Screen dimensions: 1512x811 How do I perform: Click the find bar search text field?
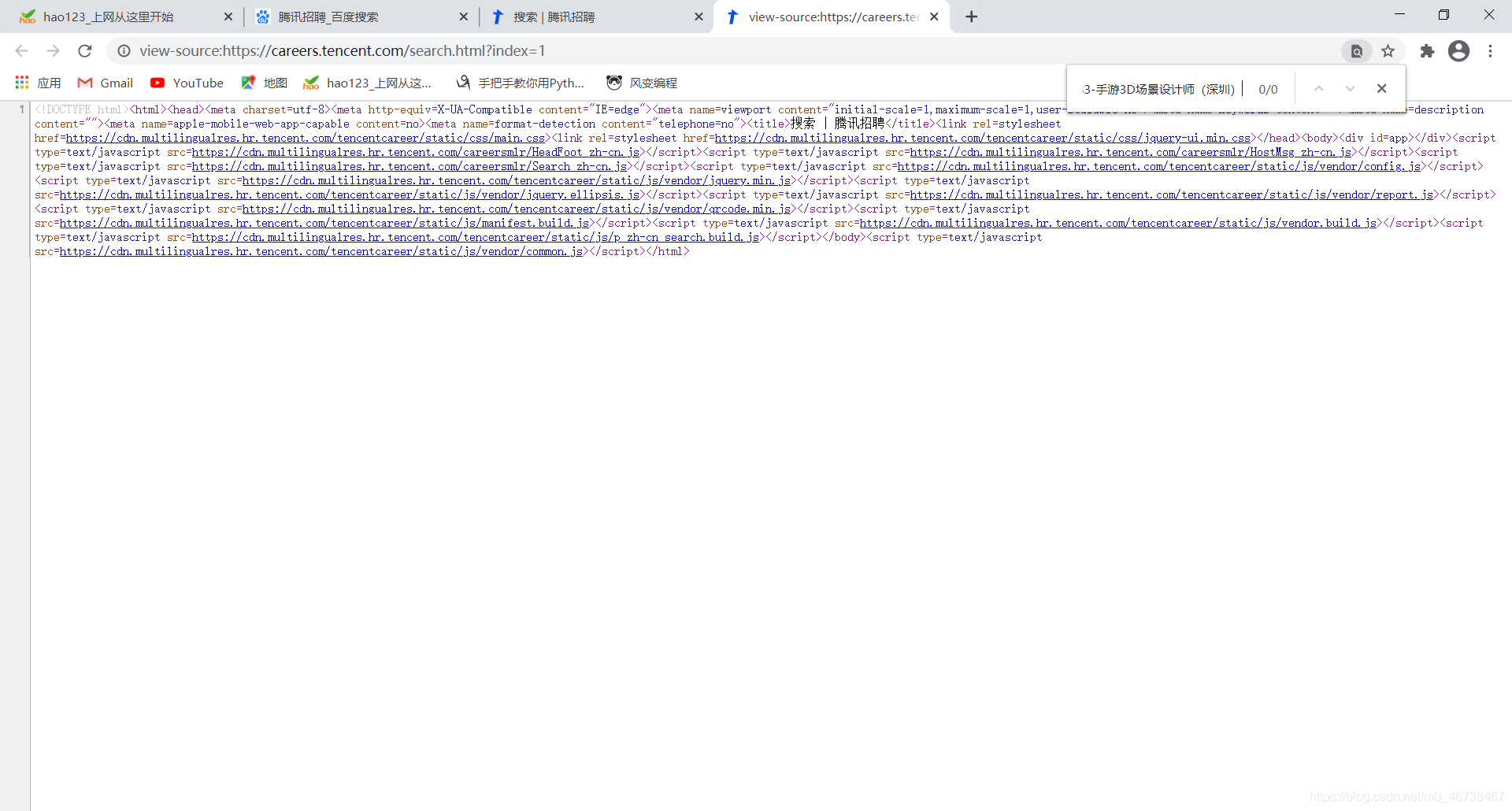click(x=1160, y=89)
